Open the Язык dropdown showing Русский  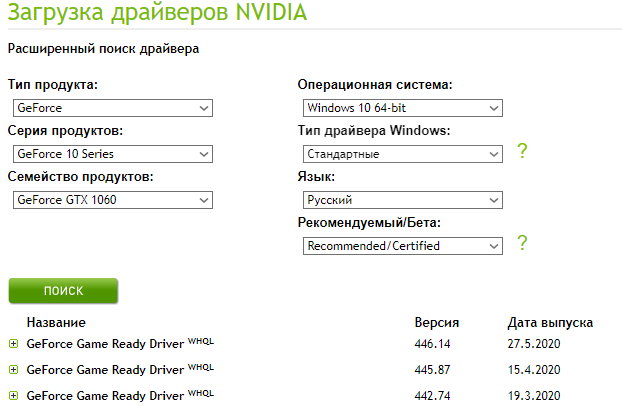tap(403, 200)
